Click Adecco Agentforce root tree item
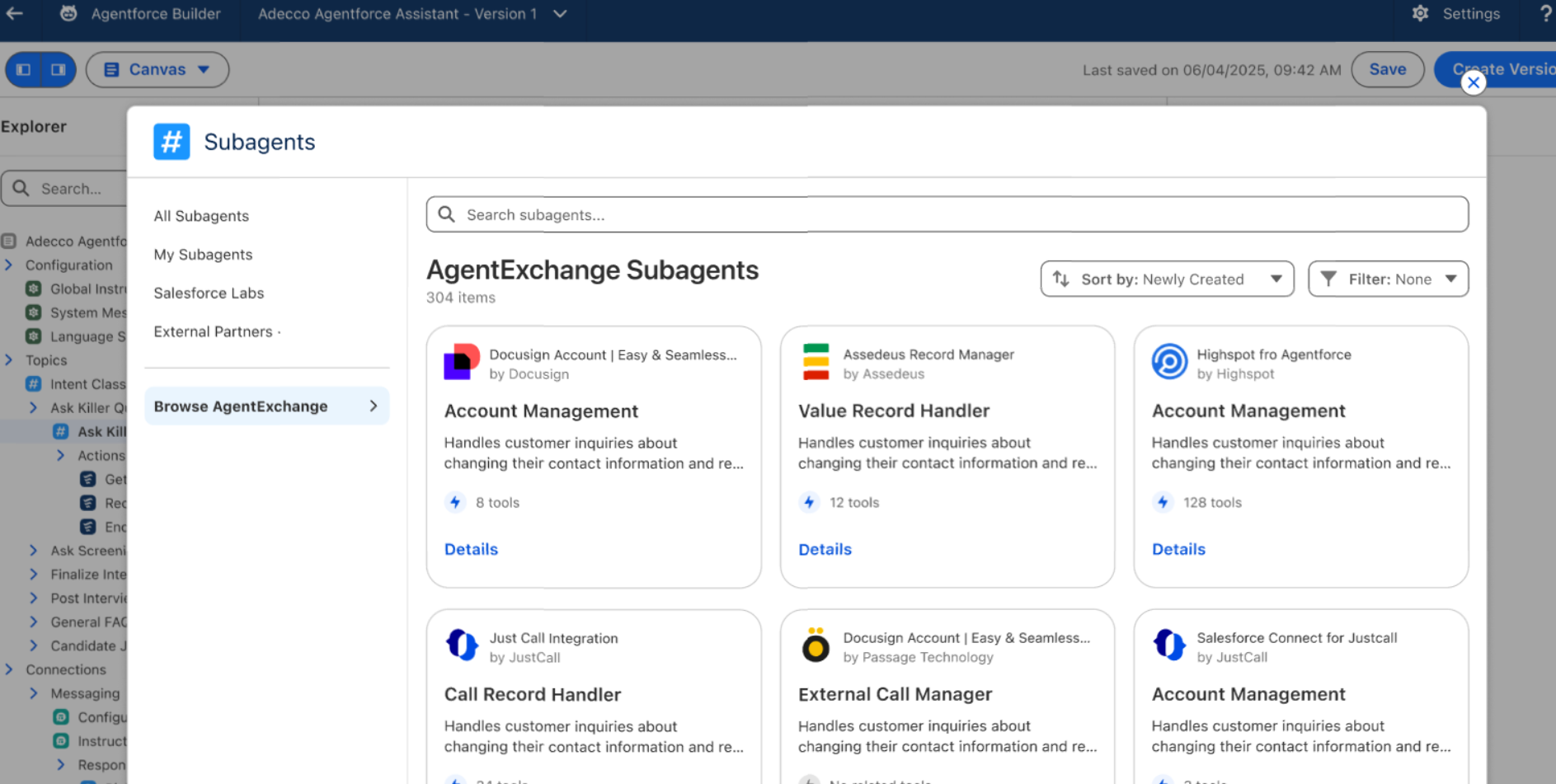Screen dimensions: 1556x784 [x=76, y=242]
